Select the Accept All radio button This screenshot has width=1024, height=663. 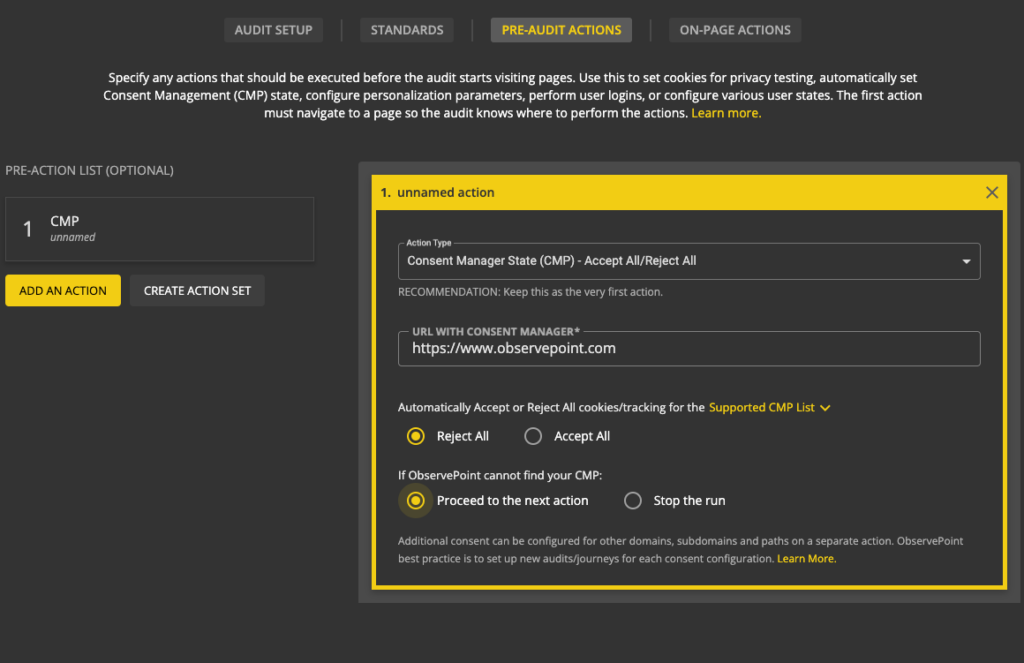(x=533, y=436)
